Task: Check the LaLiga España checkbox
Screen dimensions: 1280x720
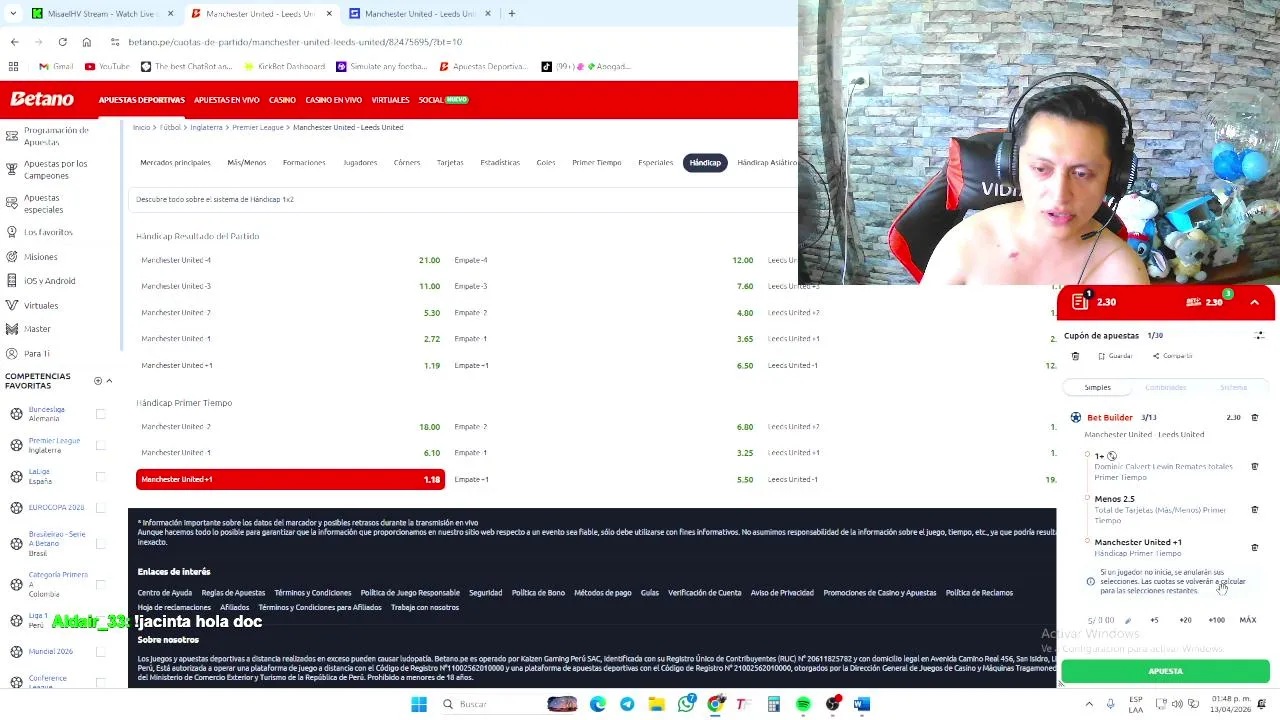Action: pyautogui.click(x=100, y=476)
